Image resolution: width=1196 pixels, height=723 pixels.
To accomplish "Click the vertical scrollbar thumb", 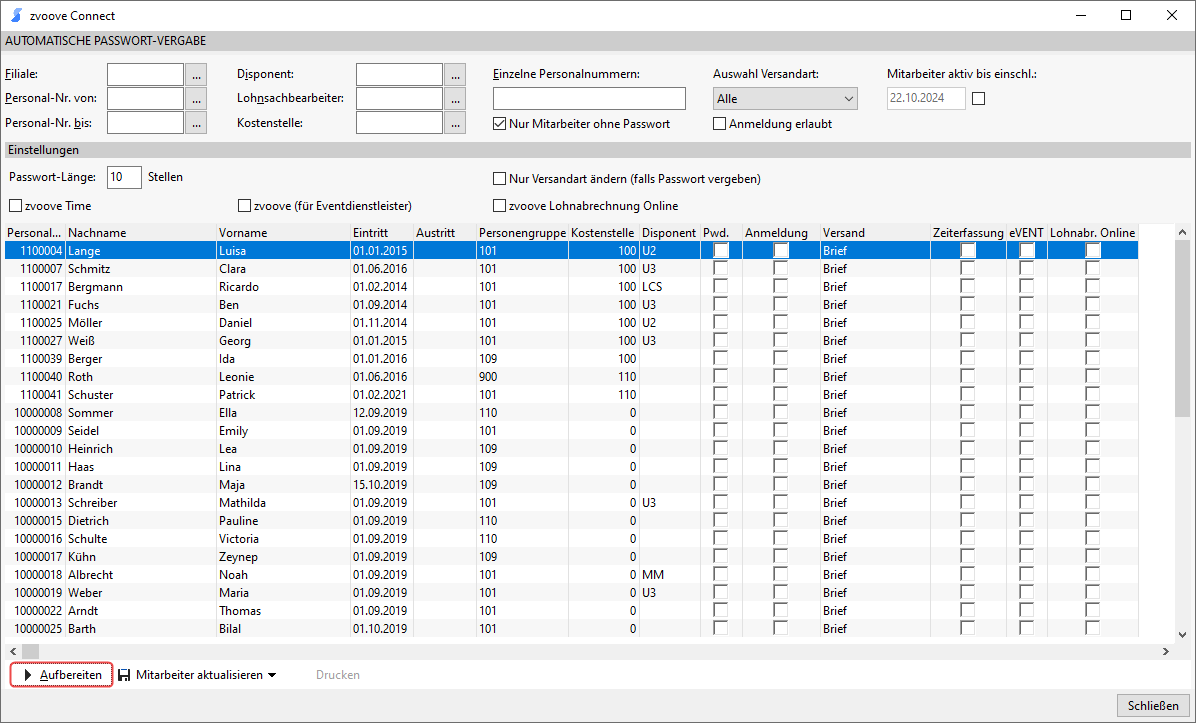I will (1182, 328).
